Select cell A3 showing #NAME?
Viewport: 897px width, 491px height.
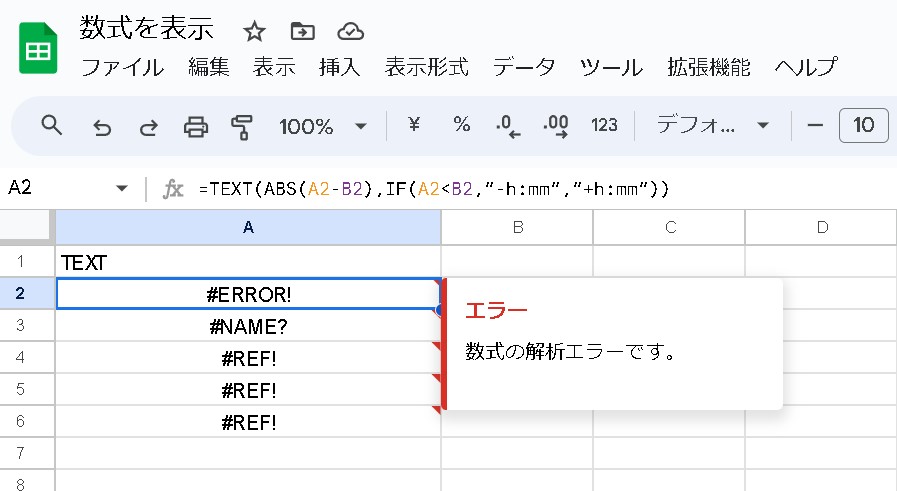248,326
